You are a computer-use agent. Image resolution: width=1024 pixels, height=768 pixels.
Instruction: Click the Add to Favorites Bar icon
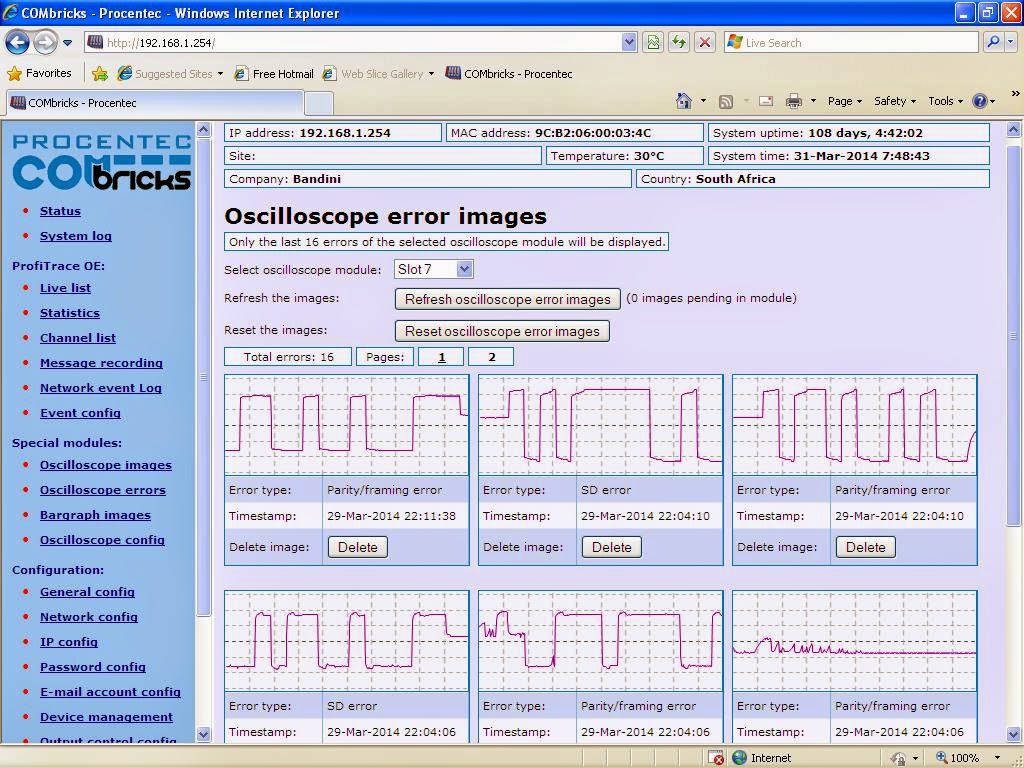[100, 74]
